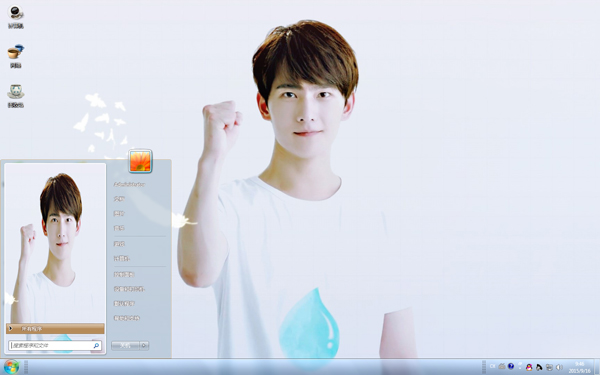
Task: Click the Shut down button
Action: pyautogui.click(x=126, y=346)
